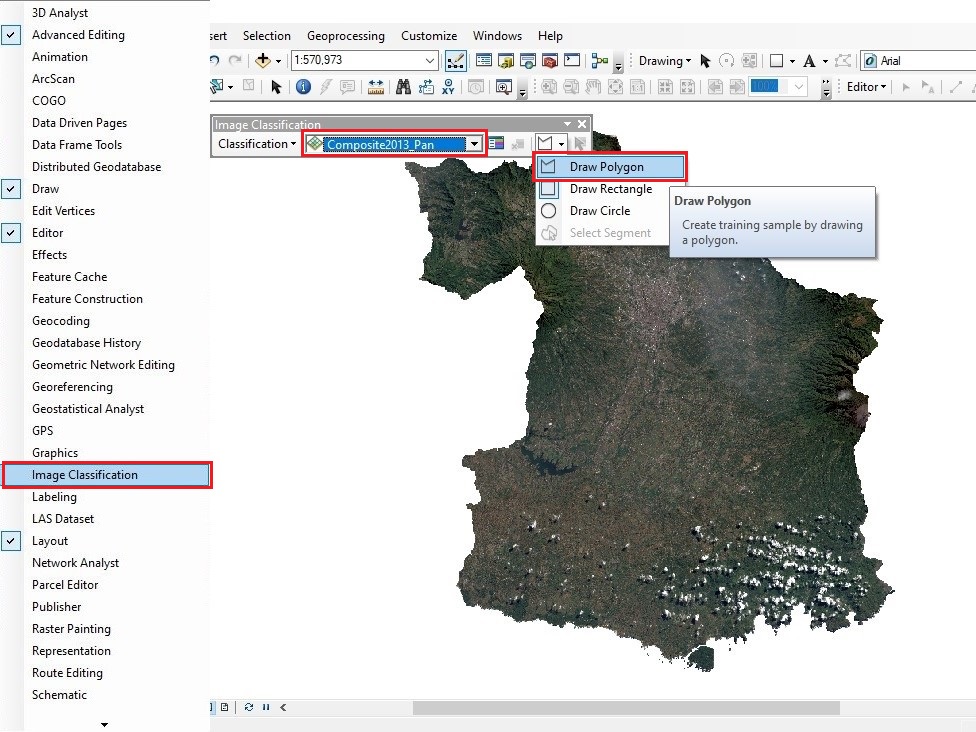Open the Composite2013_Pan layer dropdown
The width and height of the screenshot is (976, 732).
(474, 144)
